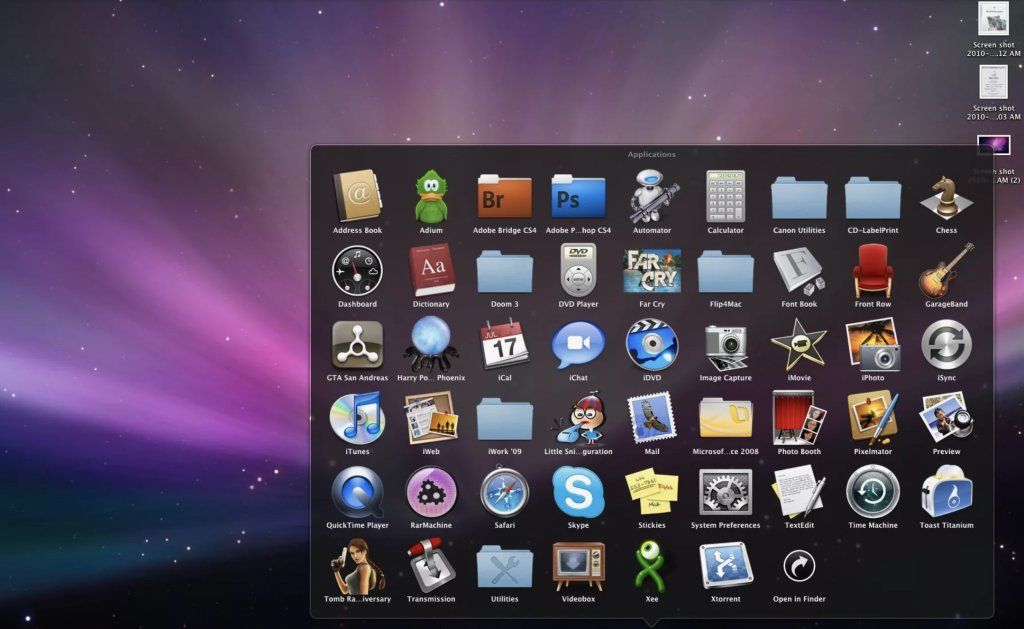Viewport: 1024px width, 629px height.
Task: Launch the Adium green duck app
Action: (x=431, y=196)
